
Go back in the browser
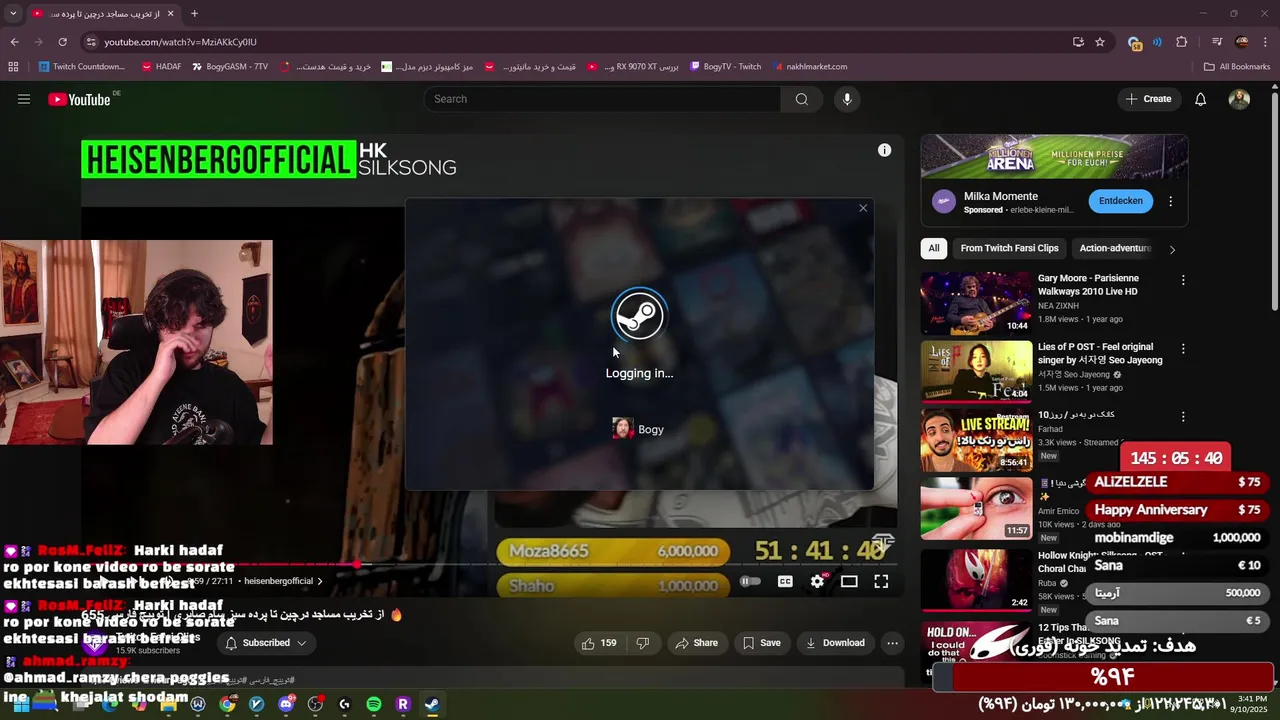click(x=14, y=42)
